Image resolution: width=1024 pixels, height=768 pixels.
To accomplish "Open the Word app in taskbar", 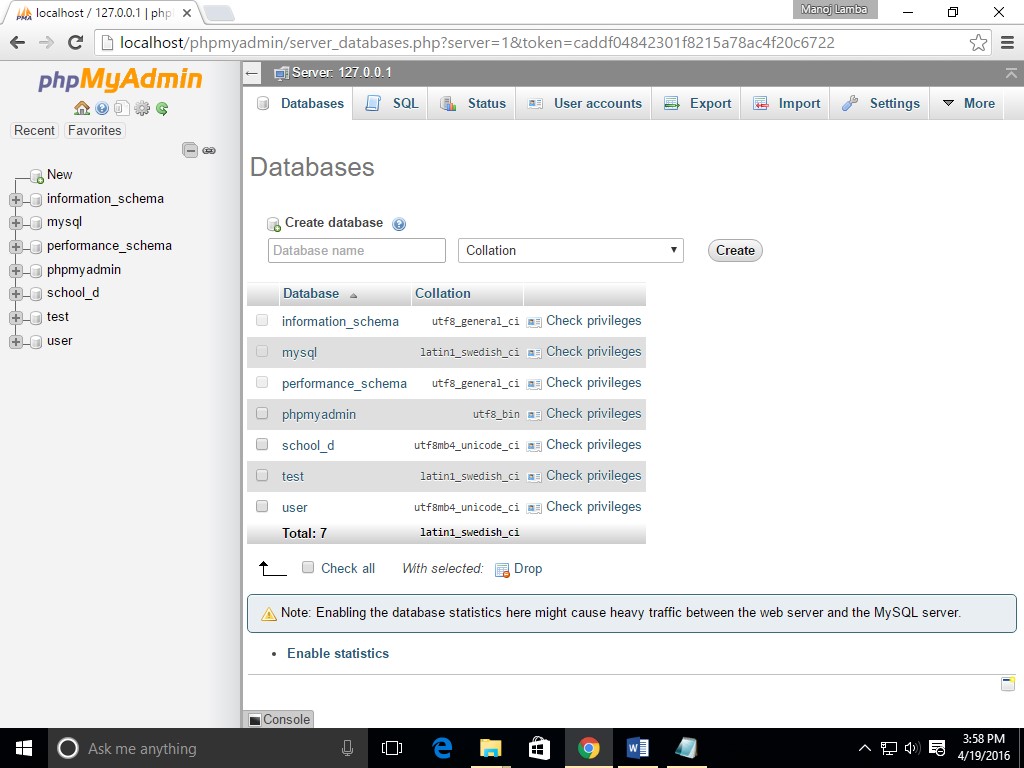I will coord(637,748).
